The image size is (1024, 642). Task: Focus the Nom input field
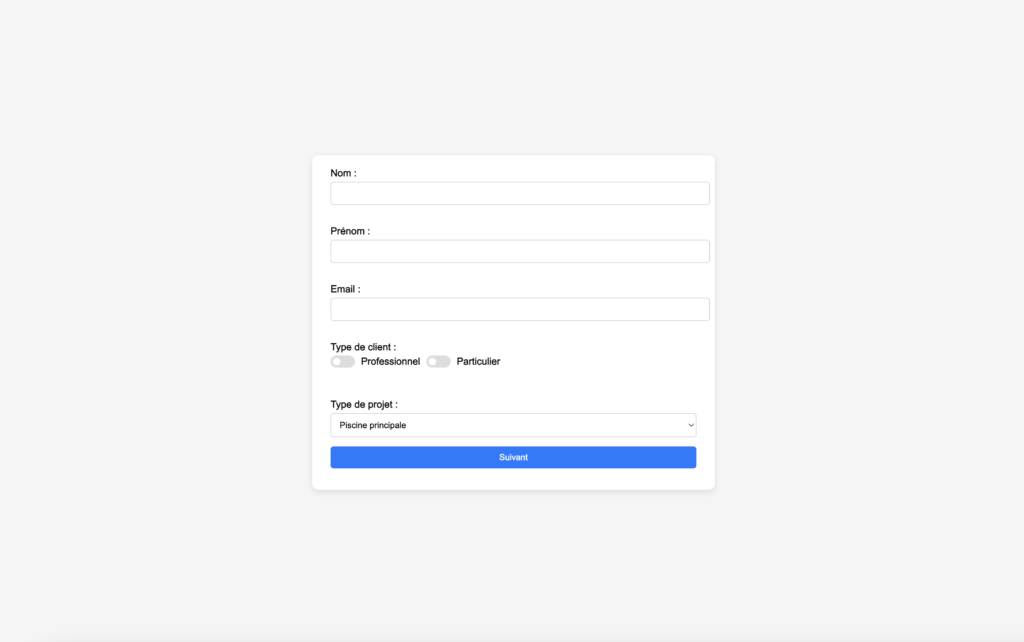click(520, 193)
